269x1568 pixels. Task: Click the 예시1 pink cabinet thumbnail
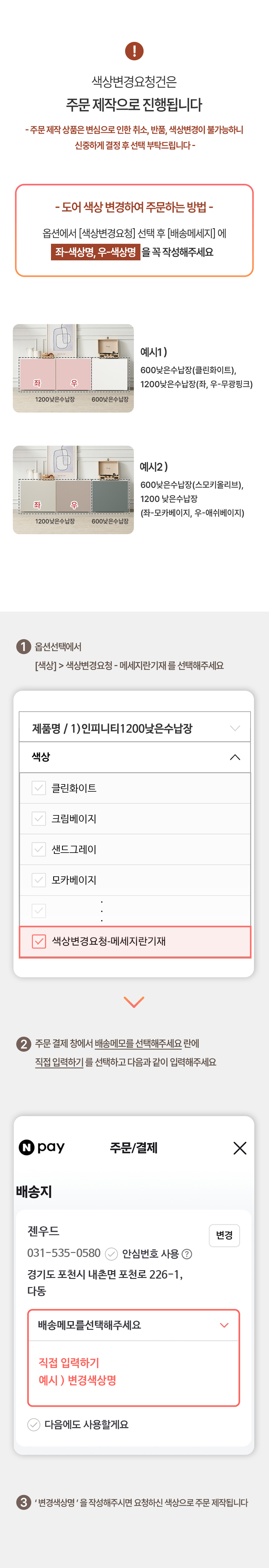point(73,368)
